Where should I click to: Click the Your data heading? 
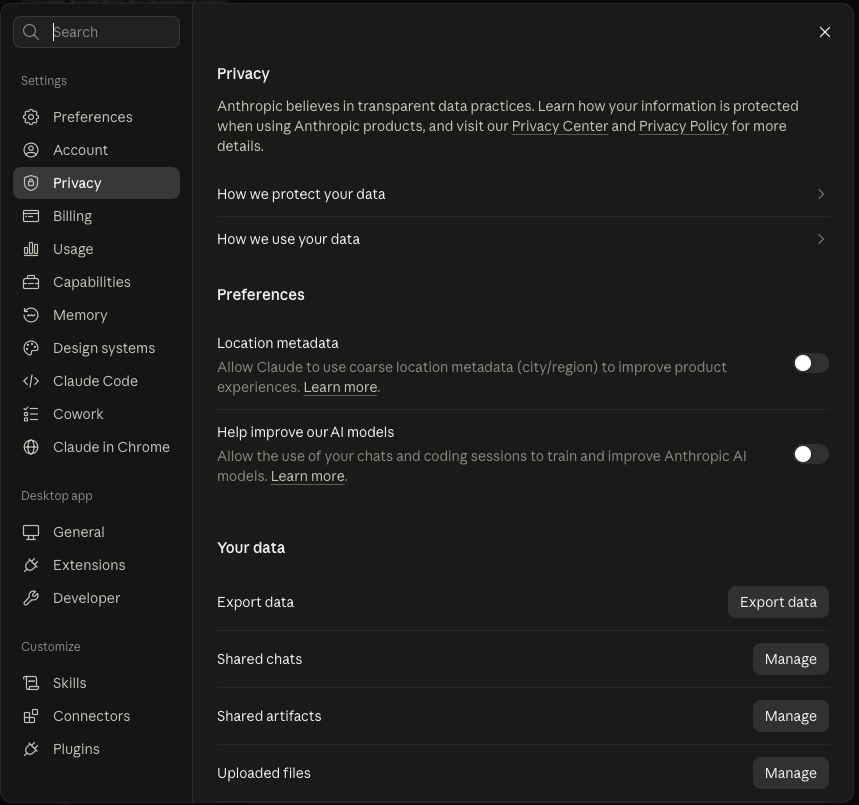point(251,547)
